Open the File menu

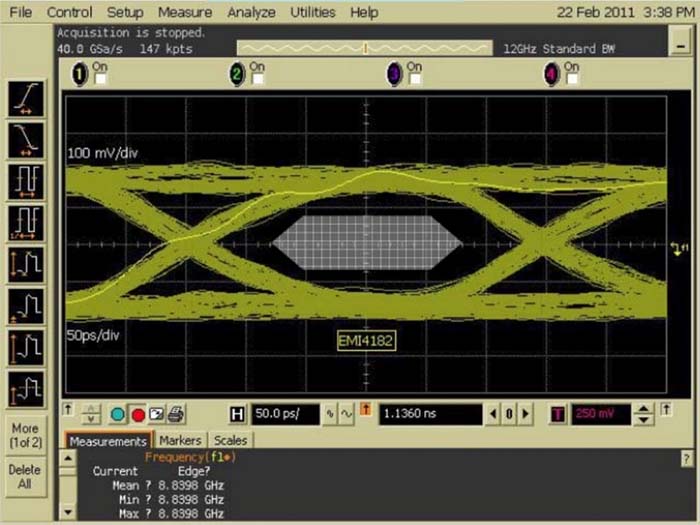pos(21,12)
